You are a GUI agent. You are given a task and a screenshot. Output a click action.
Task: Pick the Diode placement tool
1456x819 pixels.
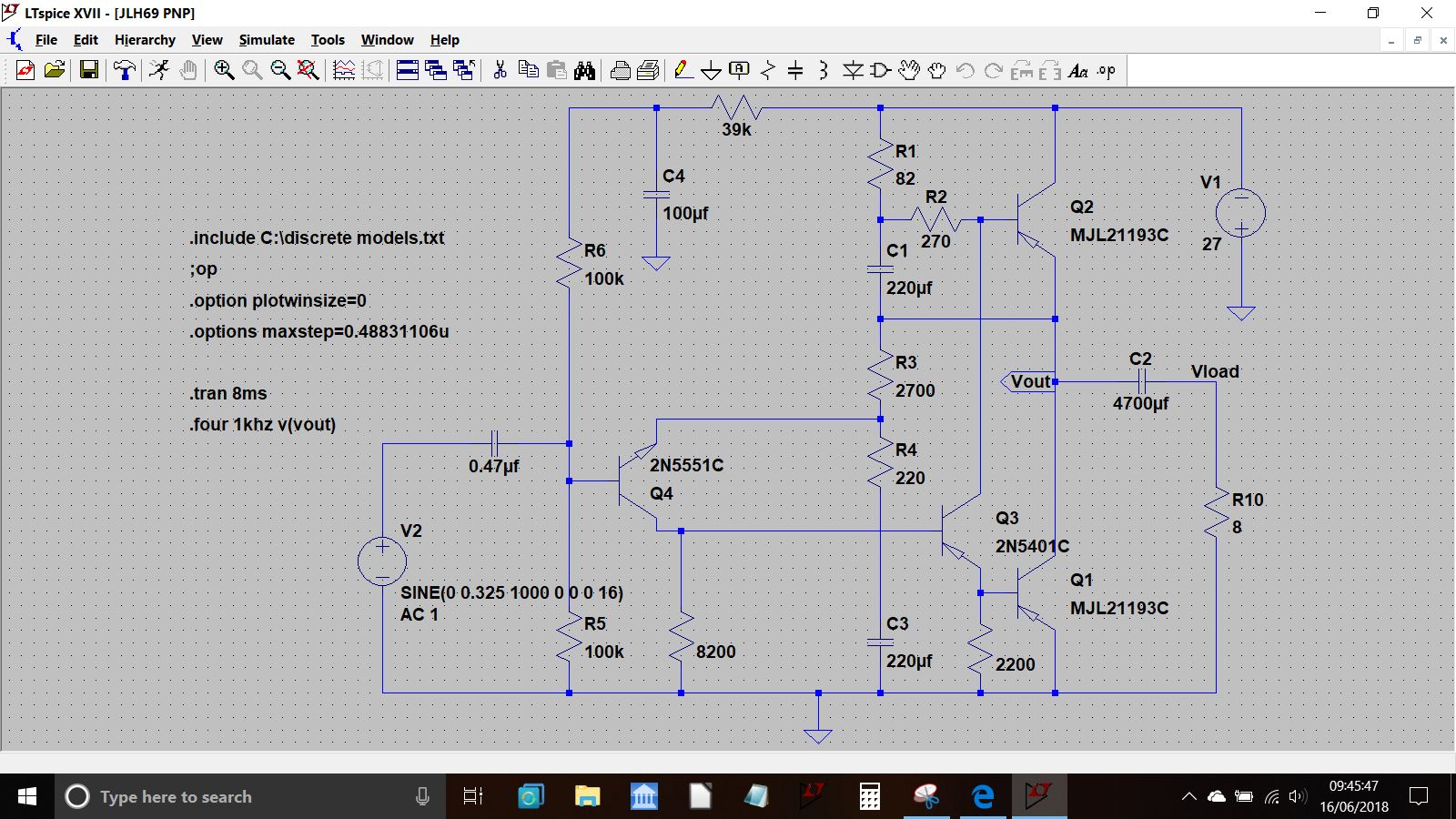(x=853, y=70)
